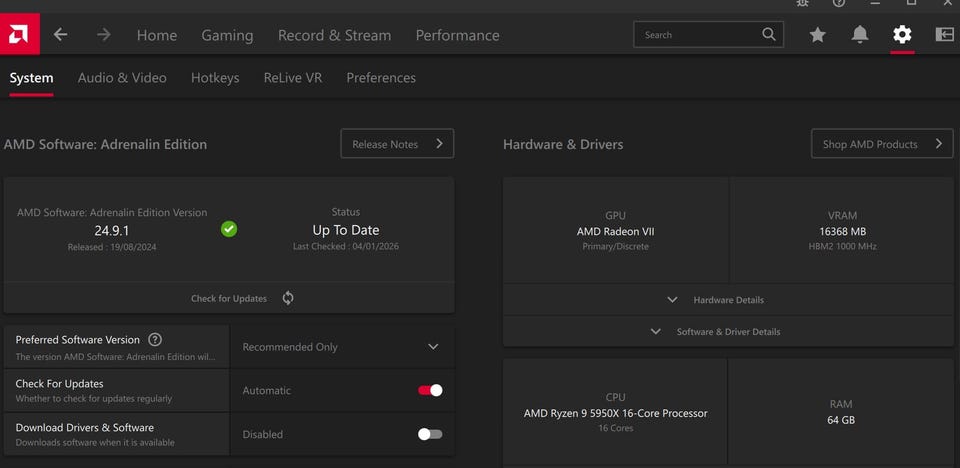The height and width of the screenshot is (468, 960).
Task: Go back with the left arrow
Action: point(61,35)
